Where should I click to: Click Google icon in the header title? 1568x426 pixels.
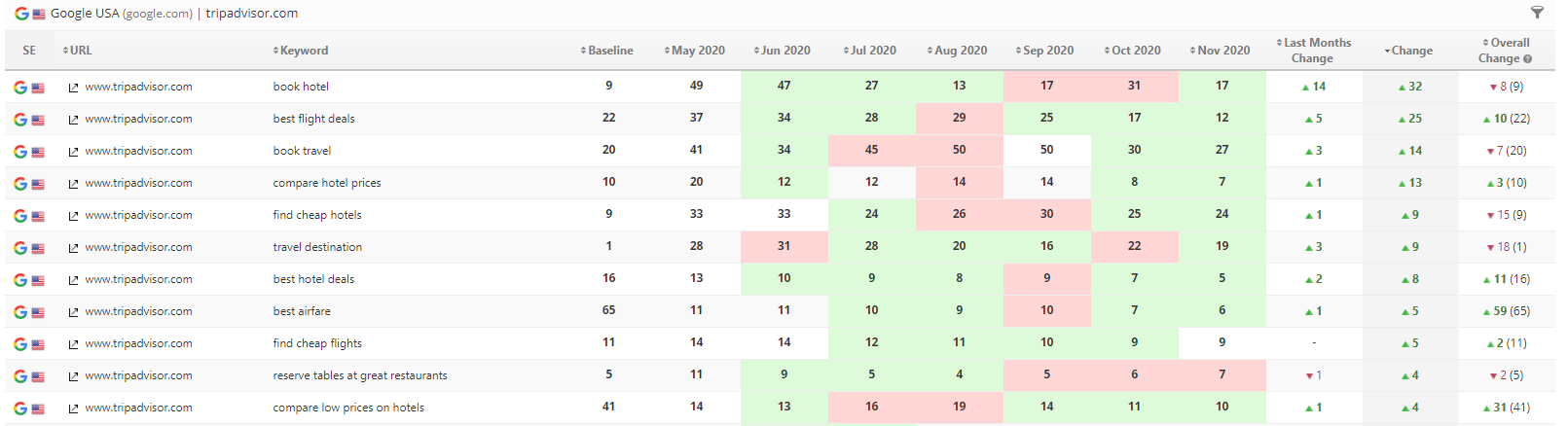click(x=21, y=14)
